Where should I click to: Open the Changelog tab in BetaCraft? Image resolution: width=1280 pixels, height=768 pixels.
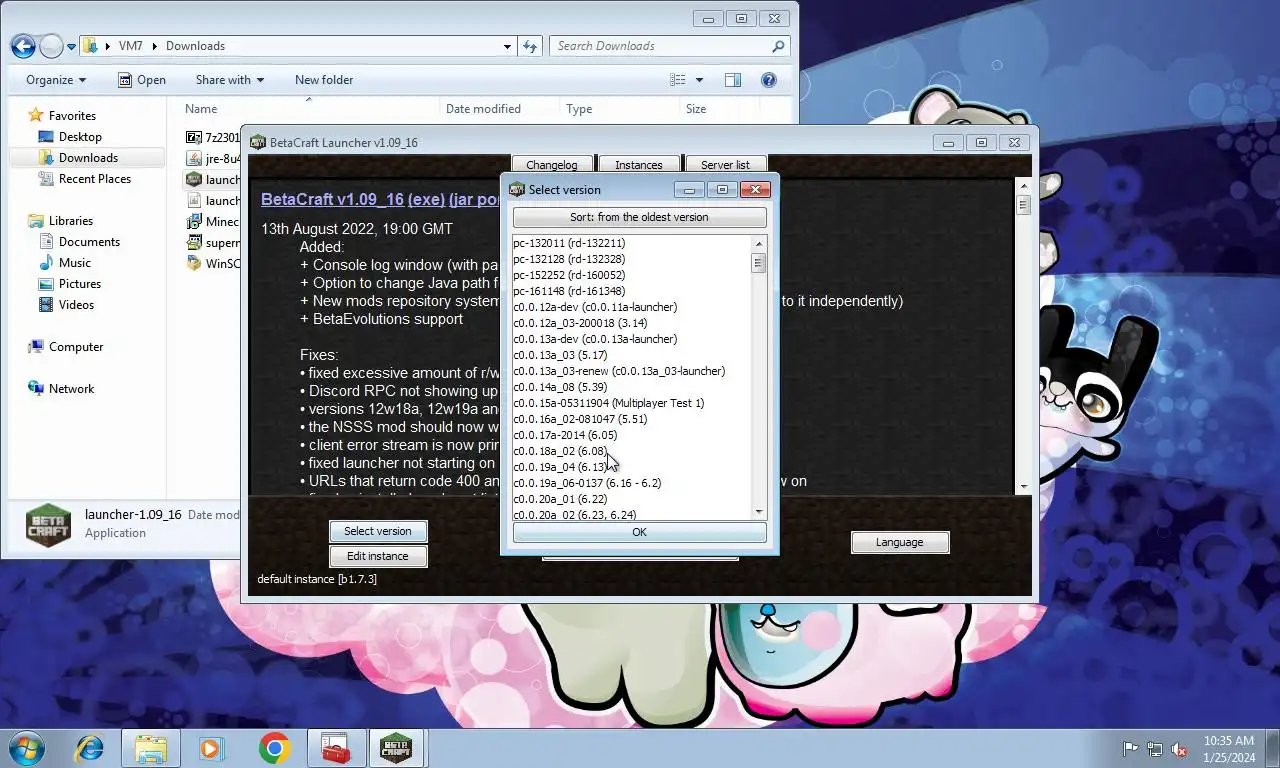point(552,165)
